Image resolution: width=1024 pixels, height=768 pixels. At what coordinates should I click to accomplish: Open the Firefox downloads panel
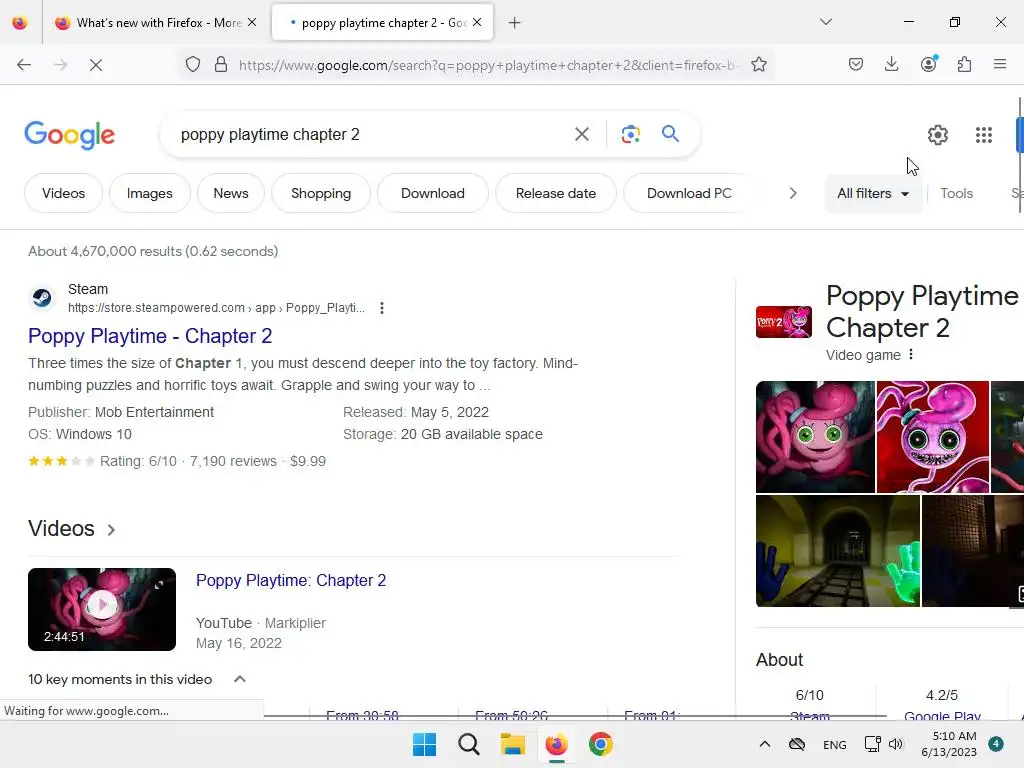point(891,64)
